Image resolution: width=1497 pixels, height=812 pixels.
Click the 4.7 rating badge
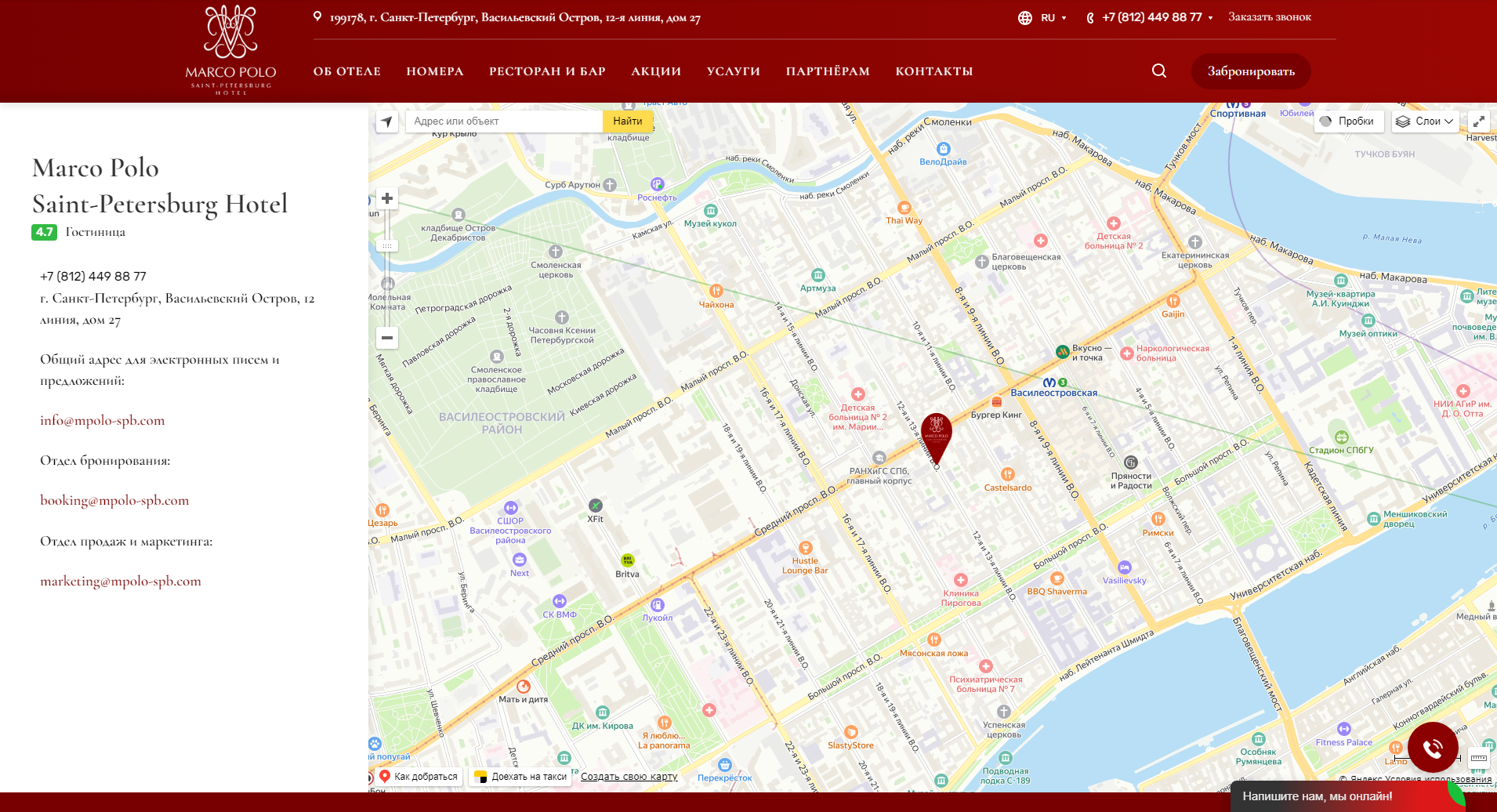(x=45, y=232)
